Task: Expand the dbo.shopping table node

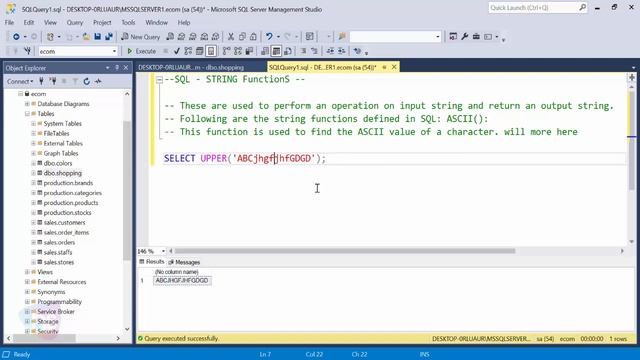Action: coord(33,173)
